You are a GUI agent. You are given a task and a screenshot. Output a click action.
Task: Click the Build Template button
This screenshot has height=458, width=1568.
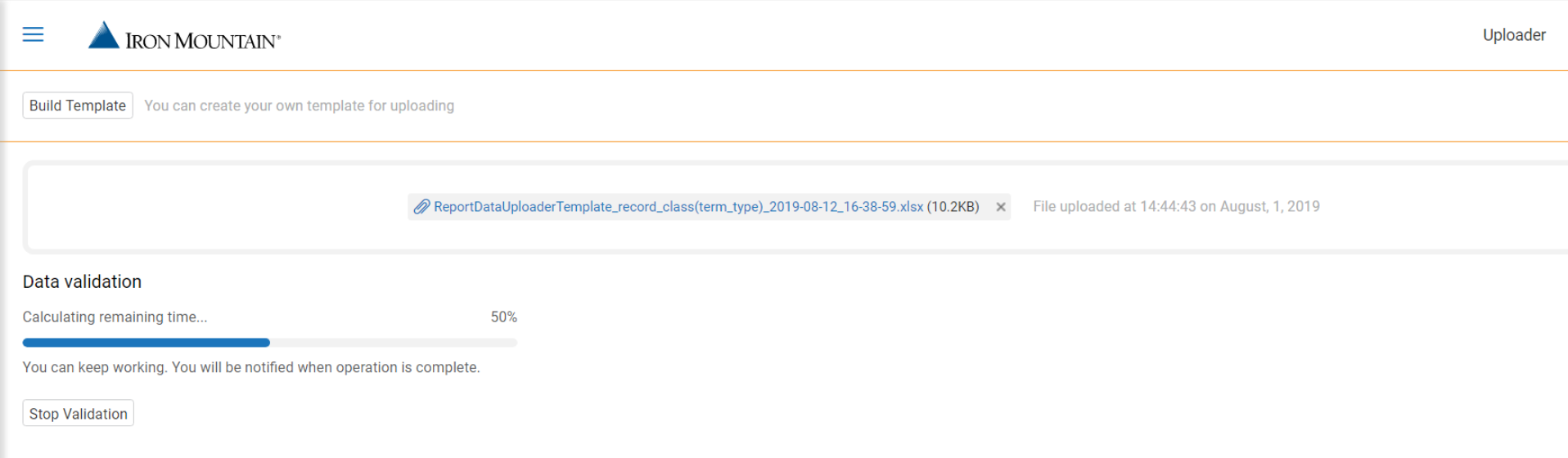[x=78, y=106]
